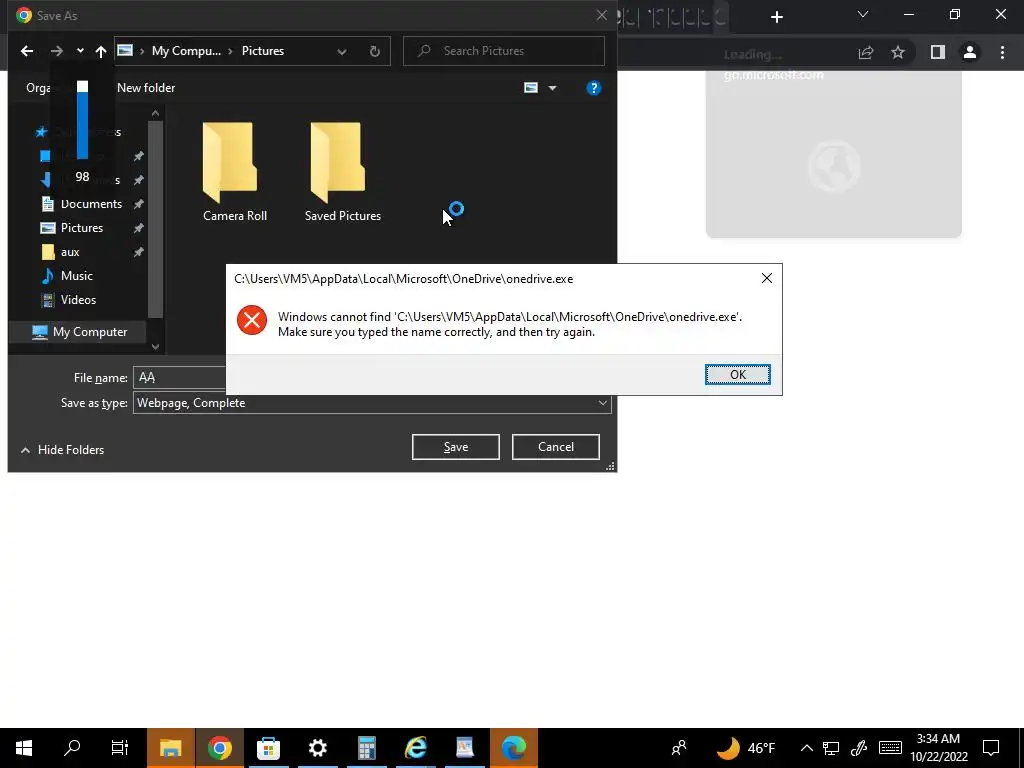1024x768 pixels.
Task: Bookmark this page star icon
Action: coord(898,52)
